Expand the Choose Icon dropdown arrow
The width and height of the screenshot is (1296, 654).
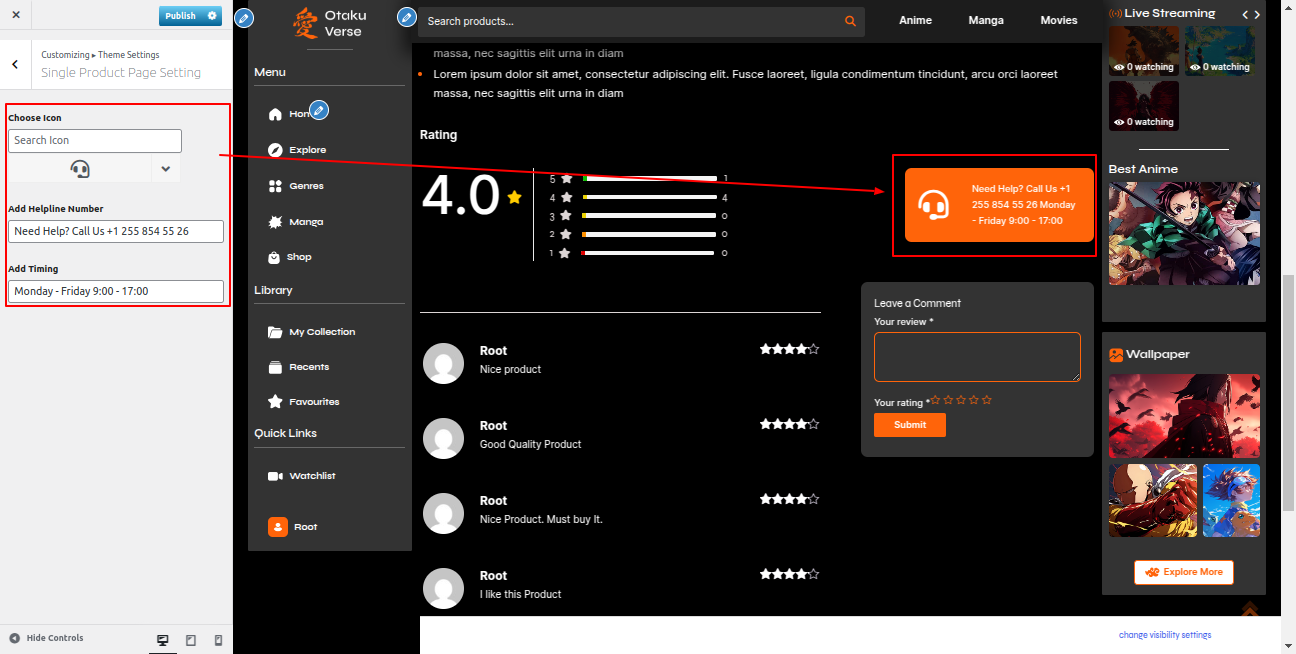(x=165, y=169)
